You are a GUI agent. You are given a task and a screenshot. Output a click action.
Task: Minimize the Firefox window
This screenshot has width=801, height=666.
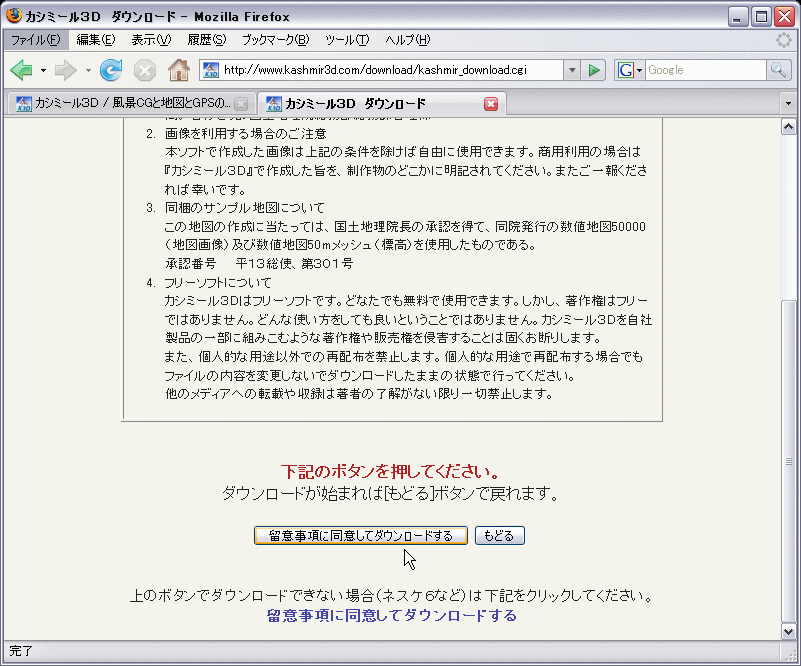pos(736,16)
